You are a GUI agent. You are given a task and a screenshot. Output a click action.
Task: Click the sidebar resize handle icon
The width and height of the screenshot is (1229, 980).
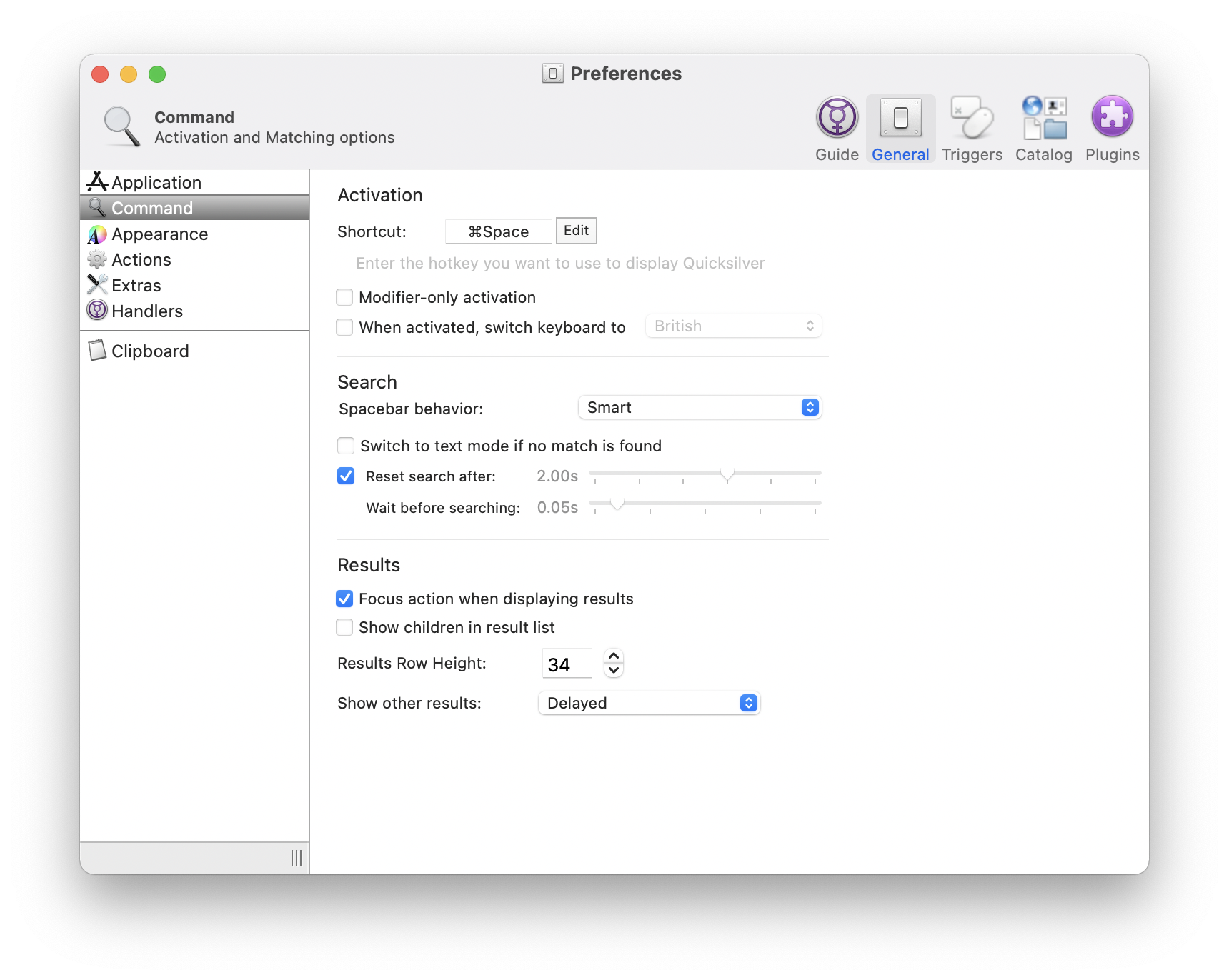point(297,858)
